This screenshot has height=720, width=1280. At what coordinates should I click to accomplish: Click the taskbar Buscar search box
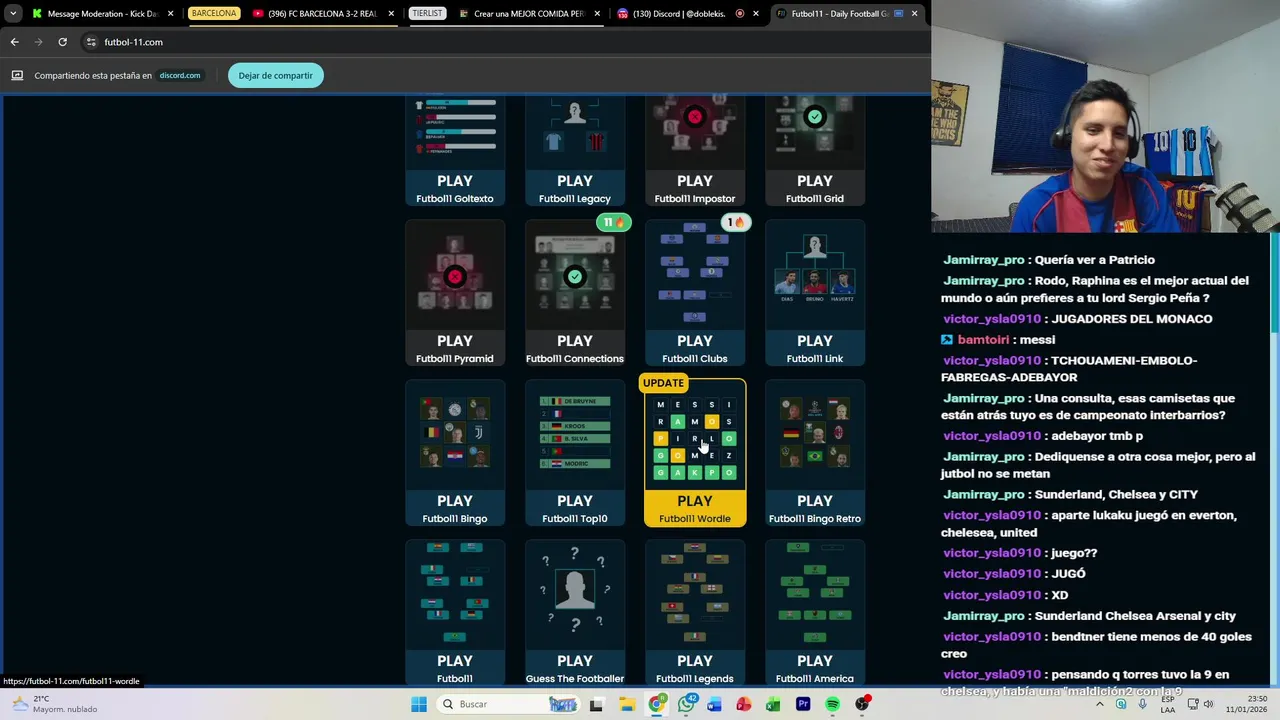(509, 704)
